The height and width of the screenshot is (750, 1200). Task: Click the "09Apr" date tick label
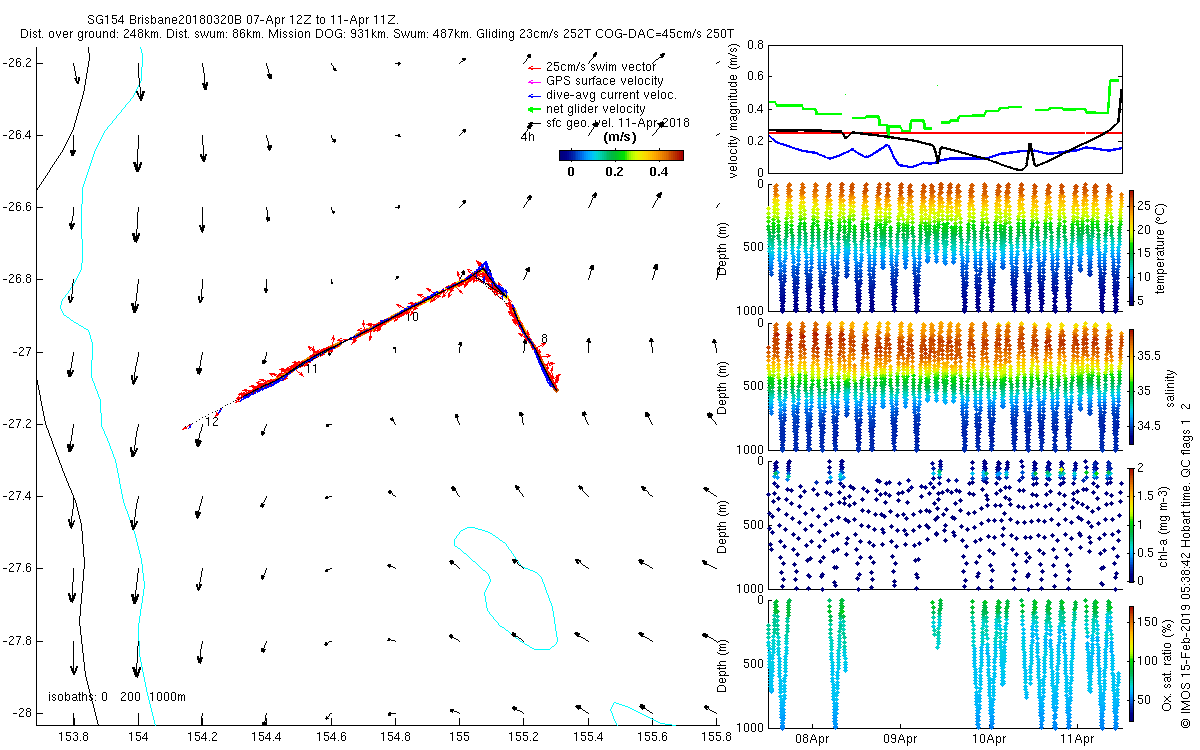pyautogui.click(x=901, y=739)
